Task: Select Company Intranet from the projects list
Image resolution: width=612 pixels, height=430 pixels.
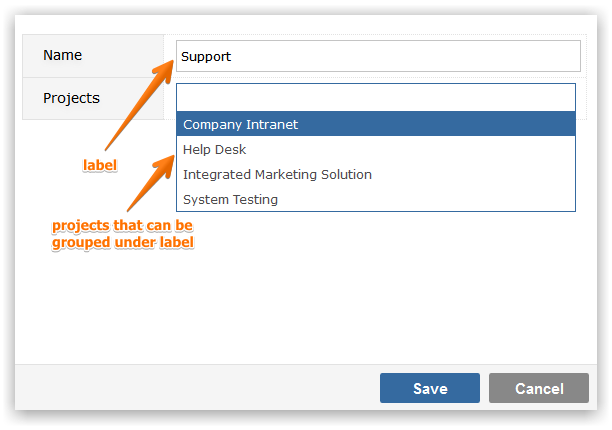Action: pos(376,124)
